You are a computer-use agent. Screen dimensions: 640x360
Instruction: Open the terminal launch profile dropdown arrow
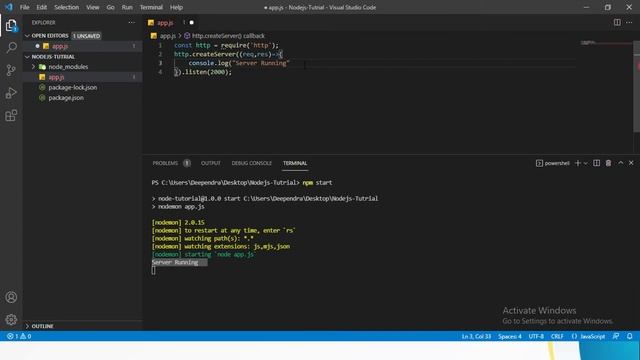coord(586,163)
